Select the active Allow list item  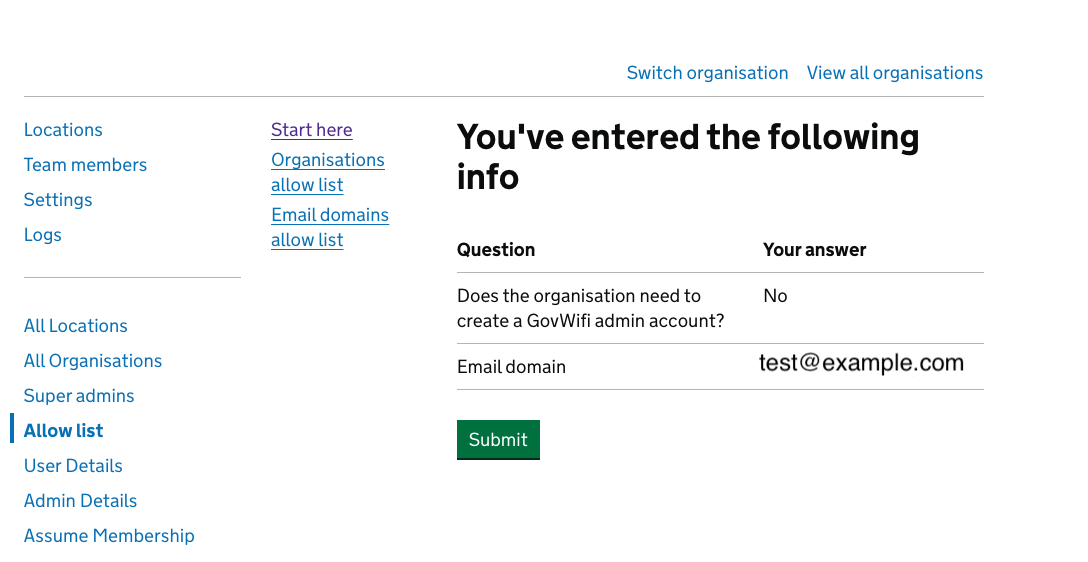64,431
